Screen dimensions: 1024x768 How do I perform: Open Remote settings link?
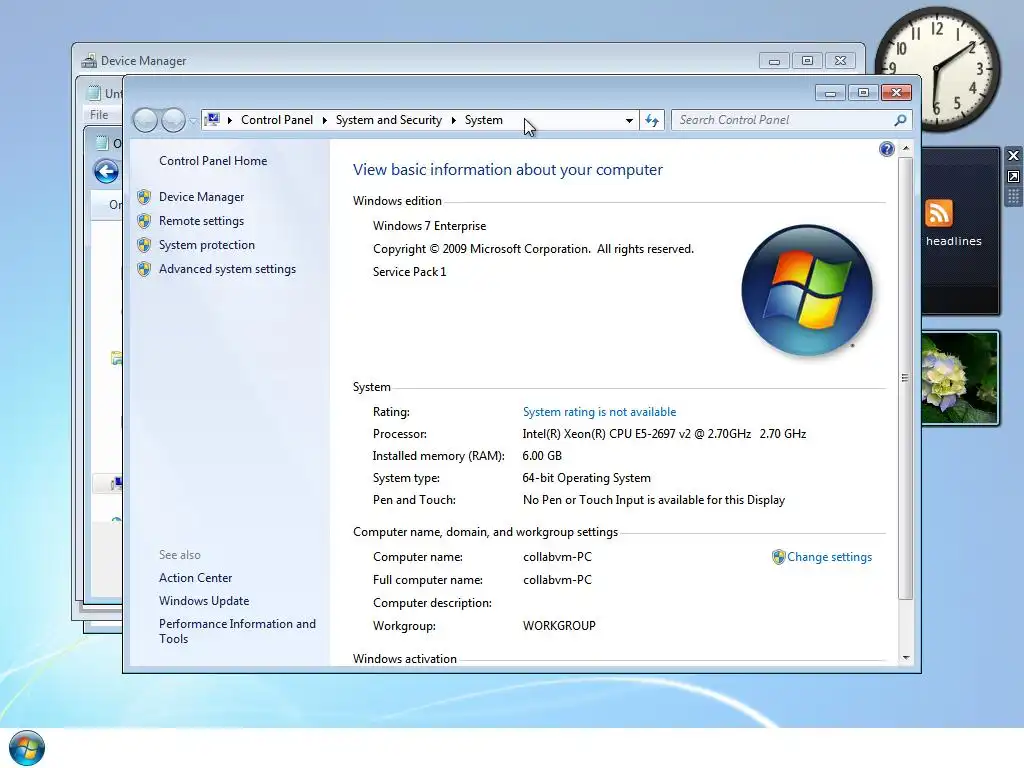pos(201,221)
